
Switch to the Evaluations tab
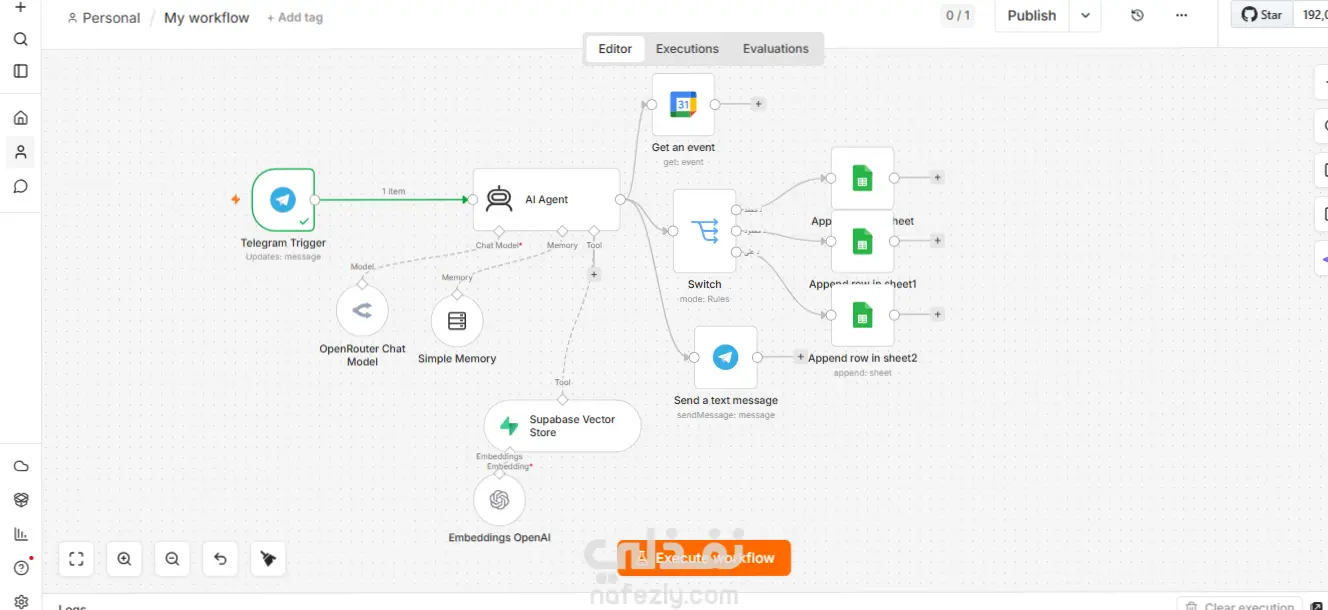click(775, 49)
